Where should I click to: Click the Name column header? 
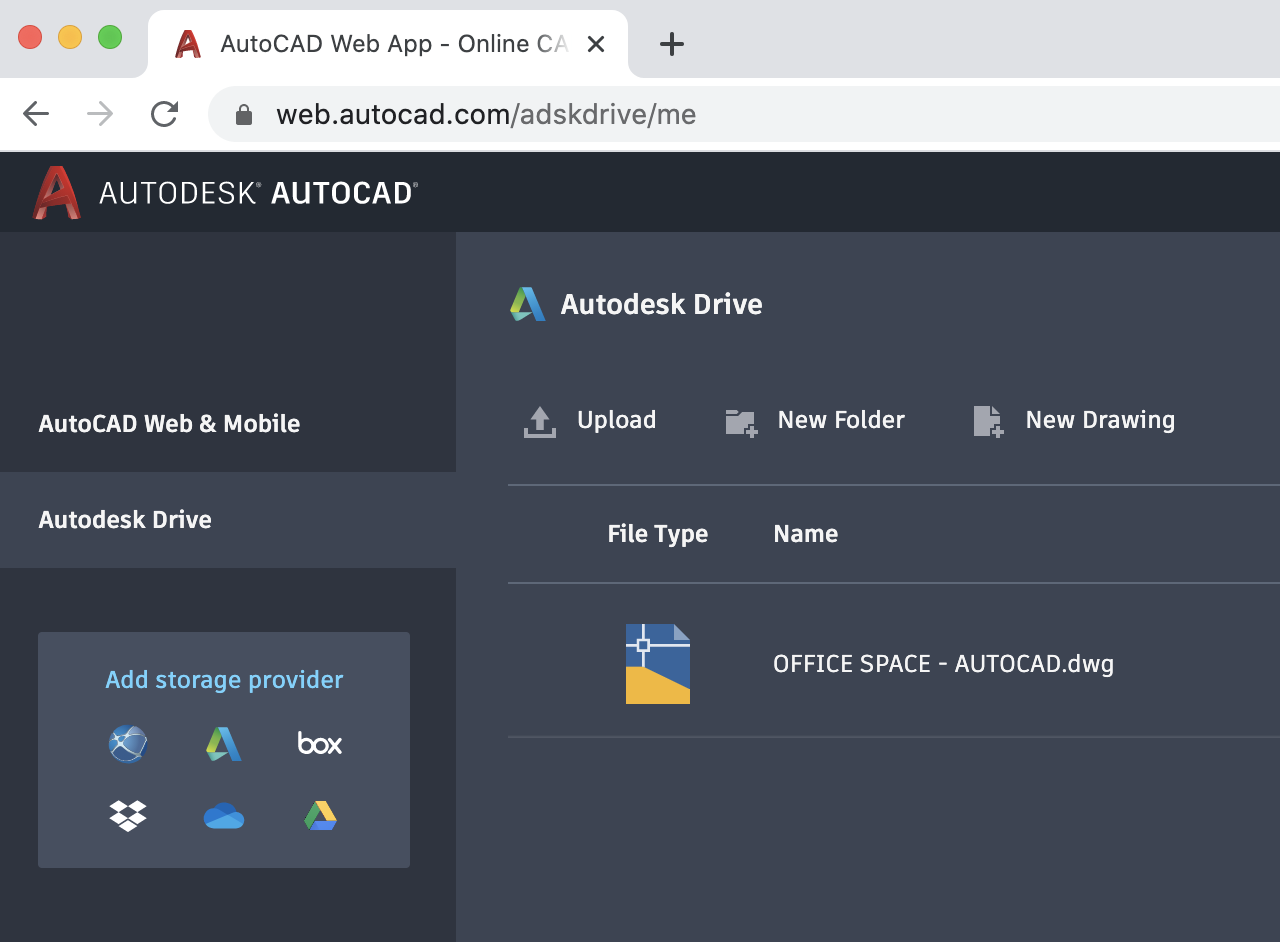click(805, 533)
